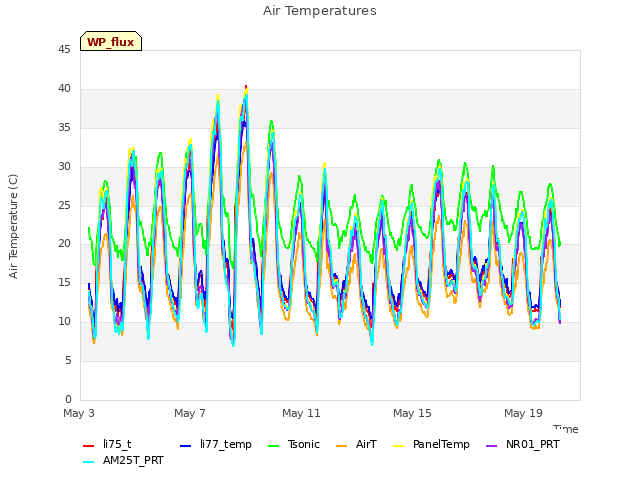Toggle the li77_temp legend entry
Viewport: 640px width, 480px height.
click(x=216, y=444)
